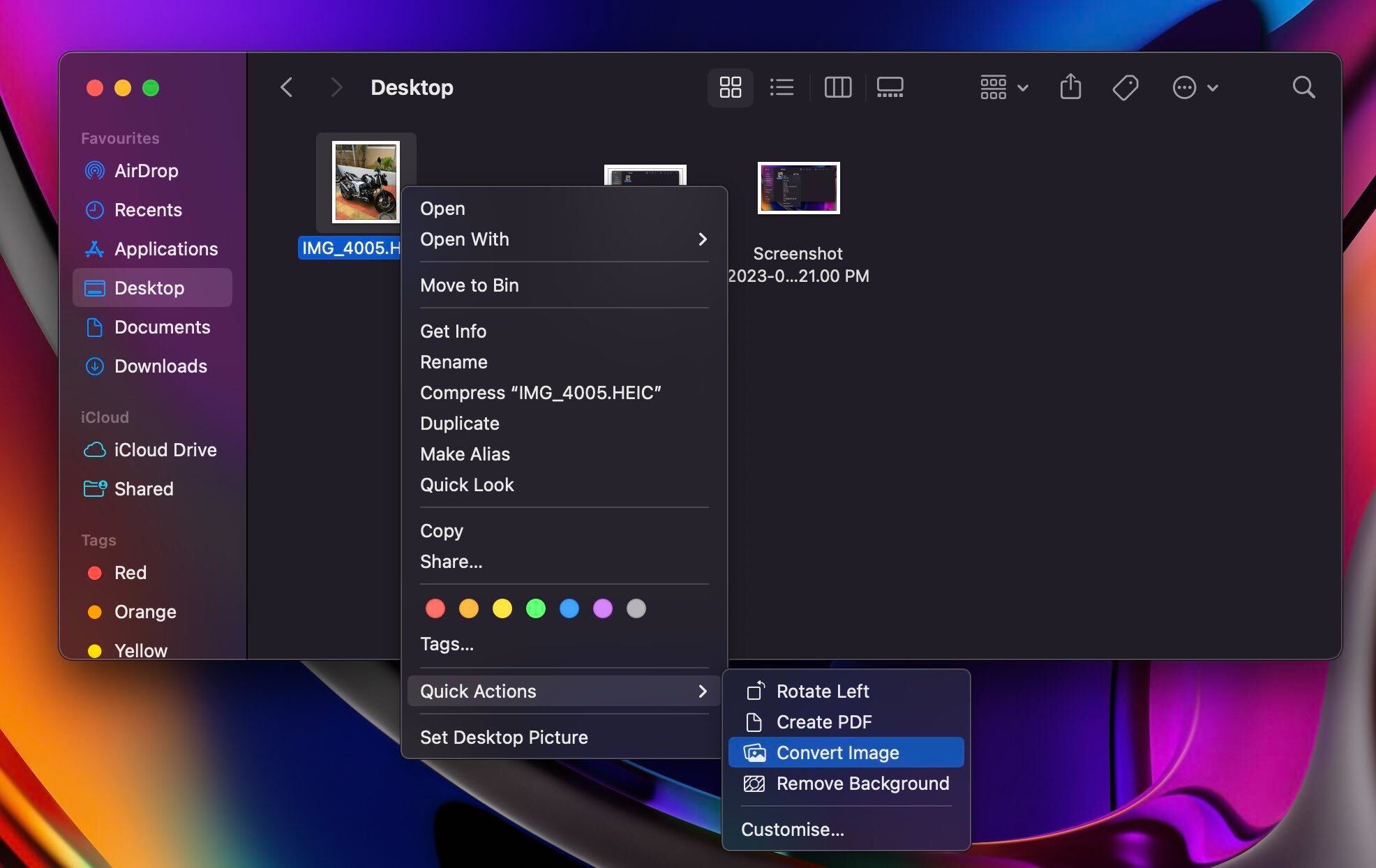Image resolution: width=1376 pixels, height=868 pixels.
Task: Select Remove Background quick action
Action: tap(846, 783)
